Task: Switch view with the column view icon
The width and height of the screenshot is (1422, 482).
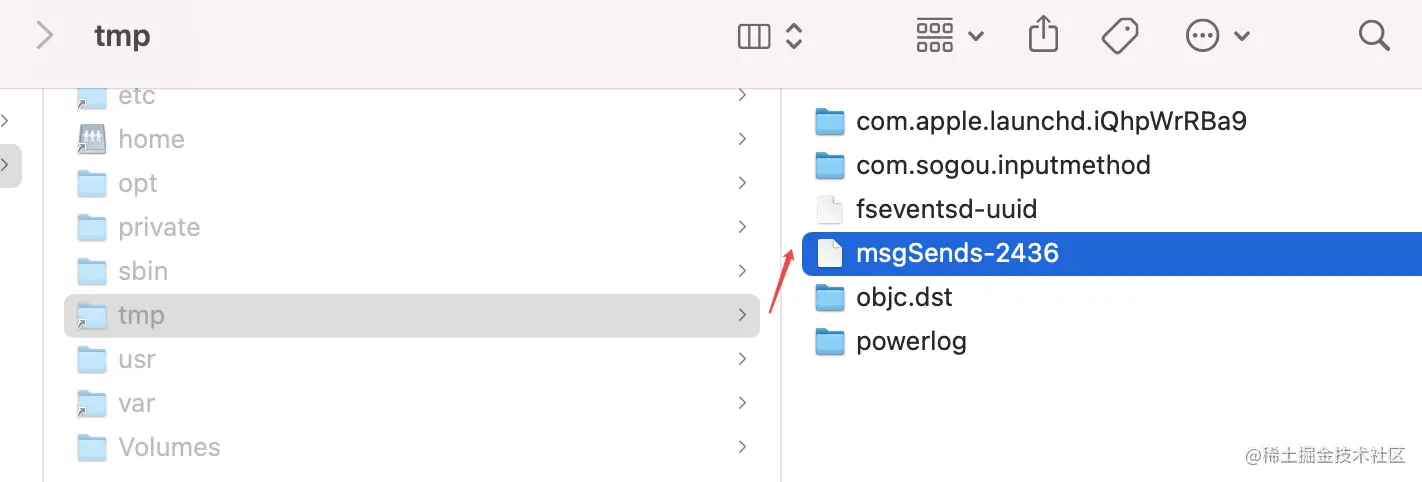Action: click(x=754, y=37)
